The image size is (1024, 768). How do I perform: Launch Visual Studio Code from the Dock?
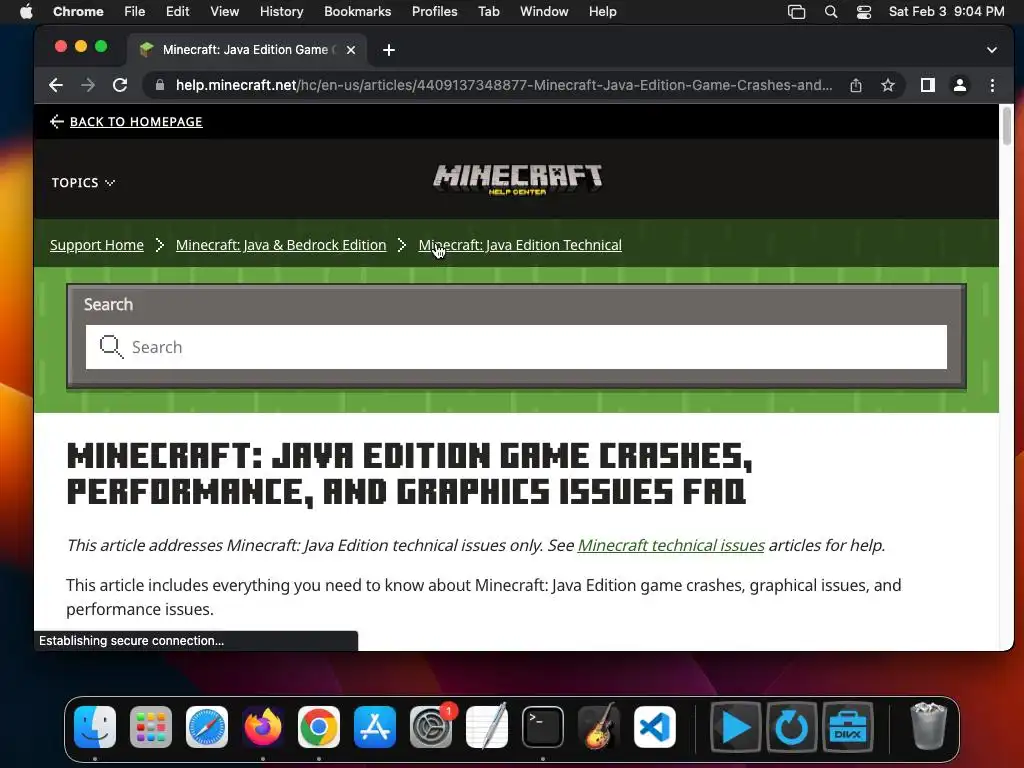coord(655,727)
